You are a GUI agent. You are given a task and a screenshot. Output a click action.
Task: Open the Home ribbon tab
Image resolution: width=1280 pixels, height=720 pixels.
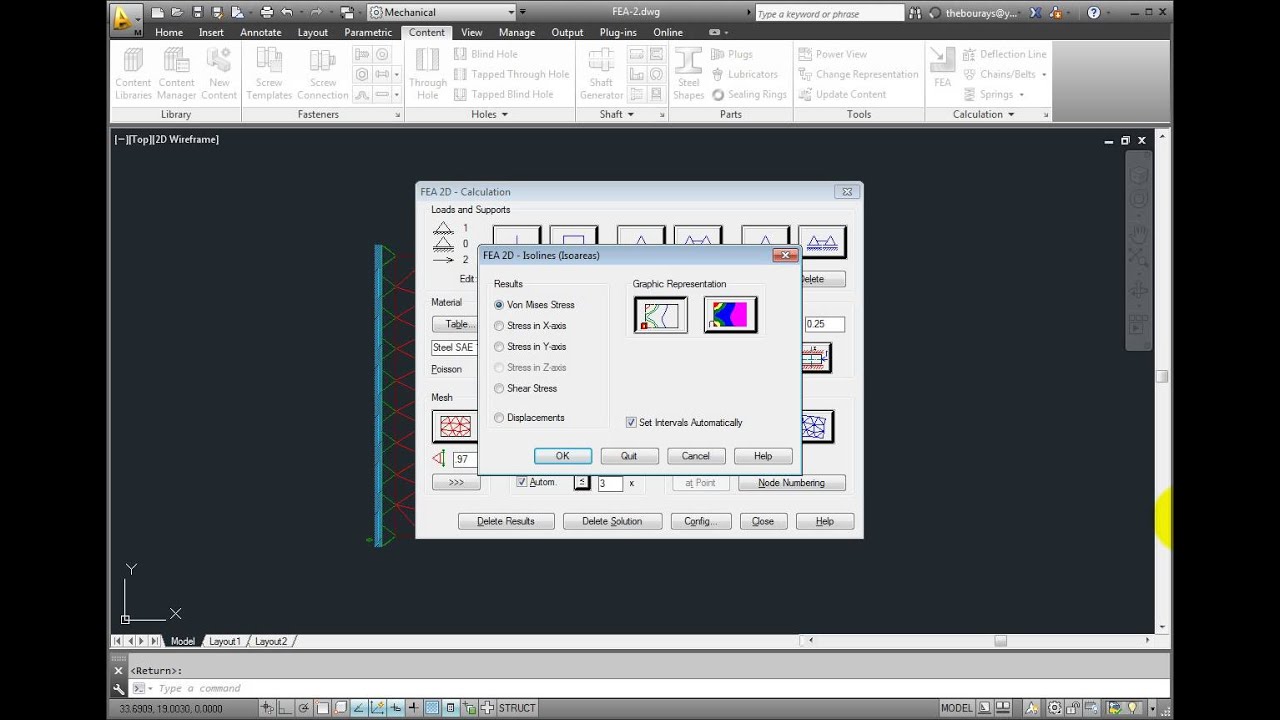click(169, 32)
